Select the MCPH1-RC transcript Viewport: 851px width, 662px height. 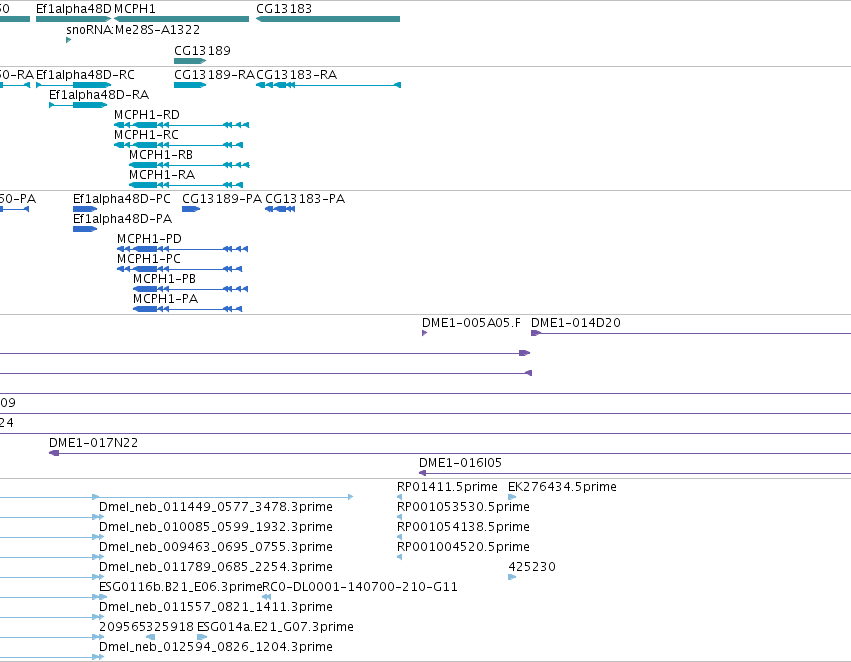[179, 145]
